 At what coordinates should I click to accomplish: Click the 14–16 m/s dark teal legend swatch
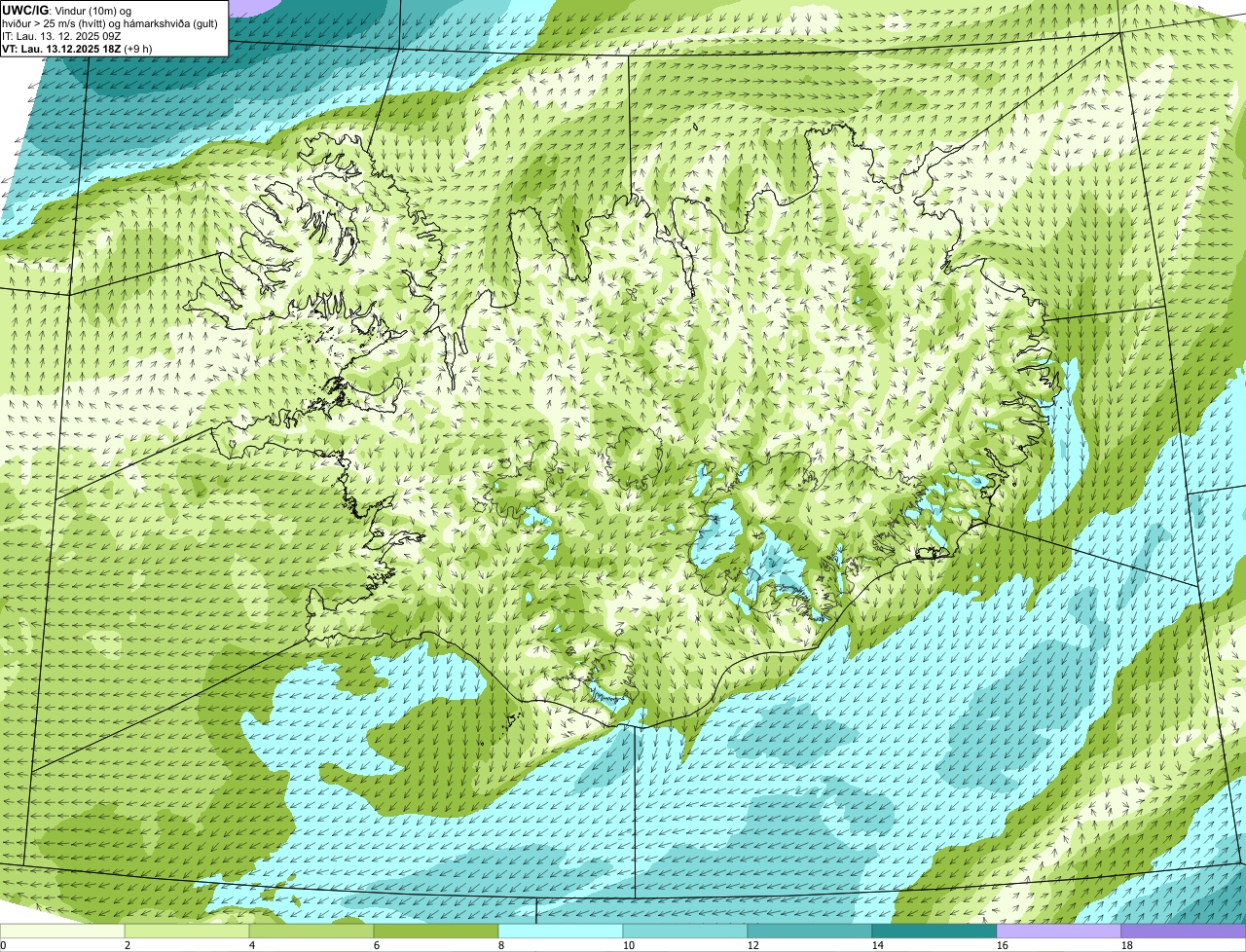pyautogui.click(x=934, y=931)
